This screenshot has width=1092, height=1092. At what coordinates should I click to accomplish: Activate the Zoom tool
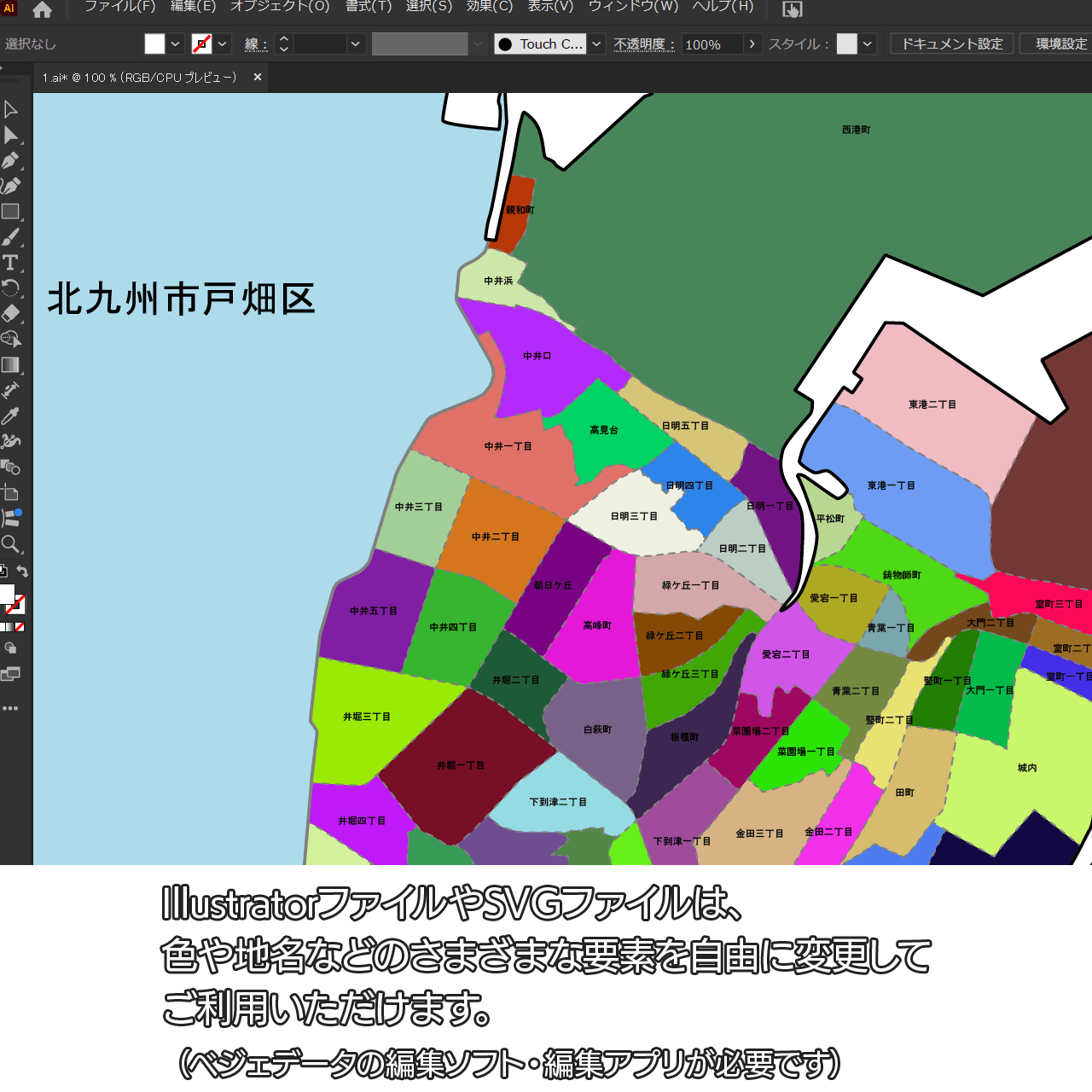pyautogui.click(x=10, y=544)
